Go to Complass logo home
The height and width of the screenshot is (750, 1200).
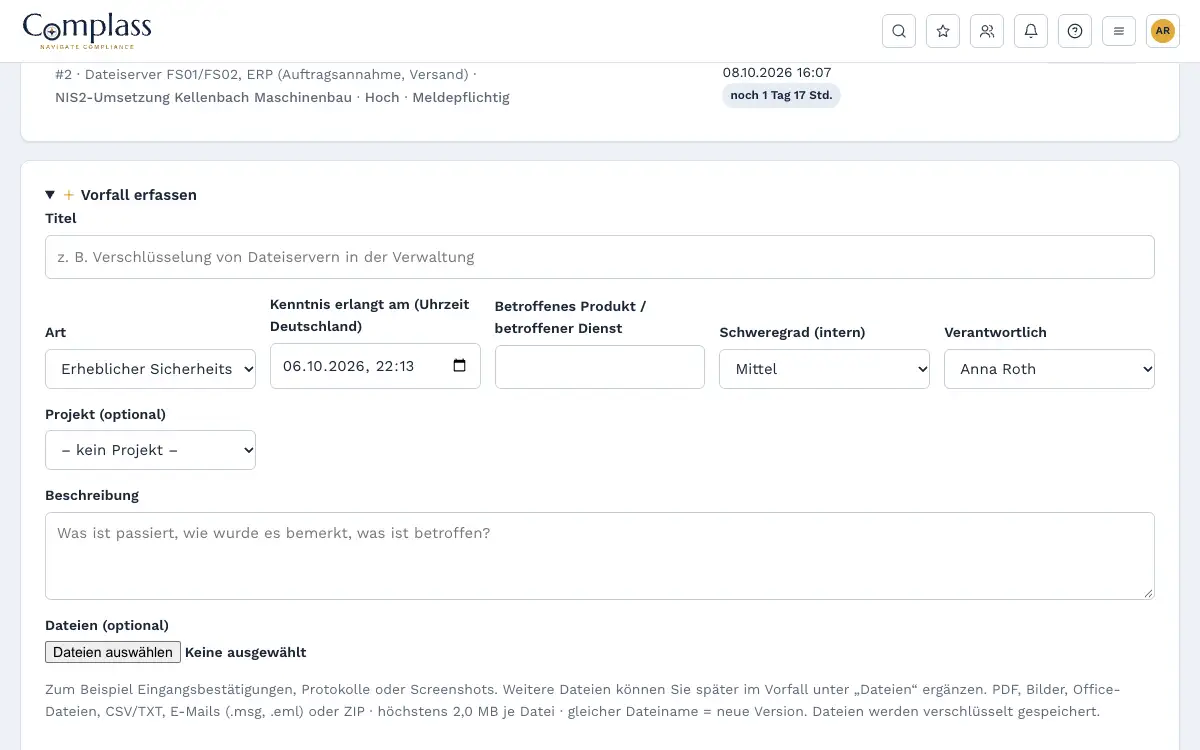point(87,31)
